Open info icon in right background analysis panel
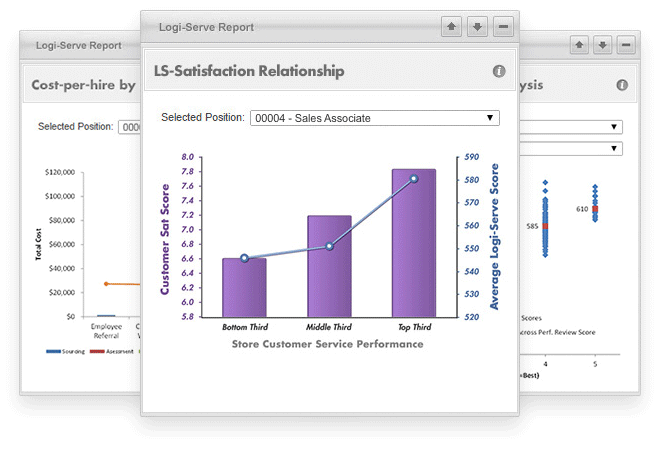The image size is (660, 450). coord(622,85)
